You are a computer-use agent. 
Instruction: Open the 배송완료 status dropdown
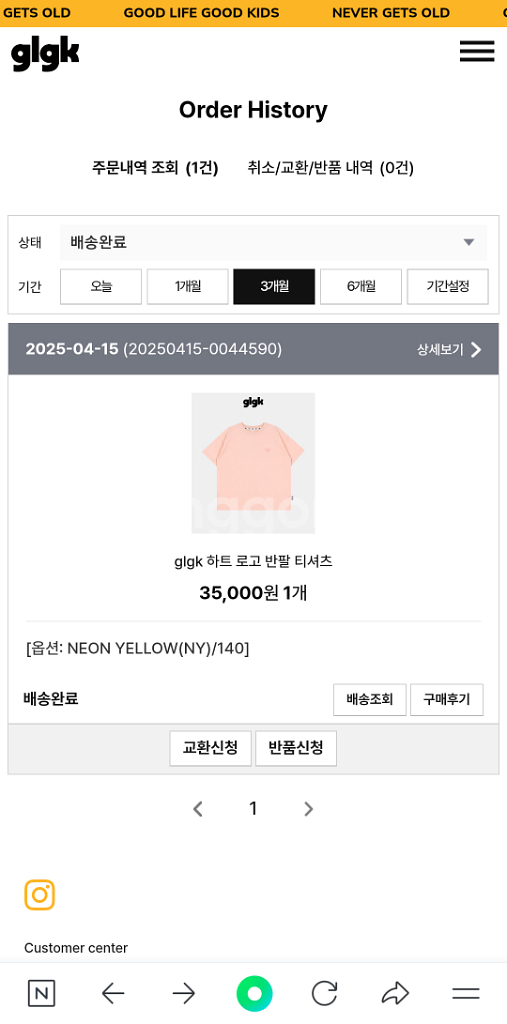point(273,243)
